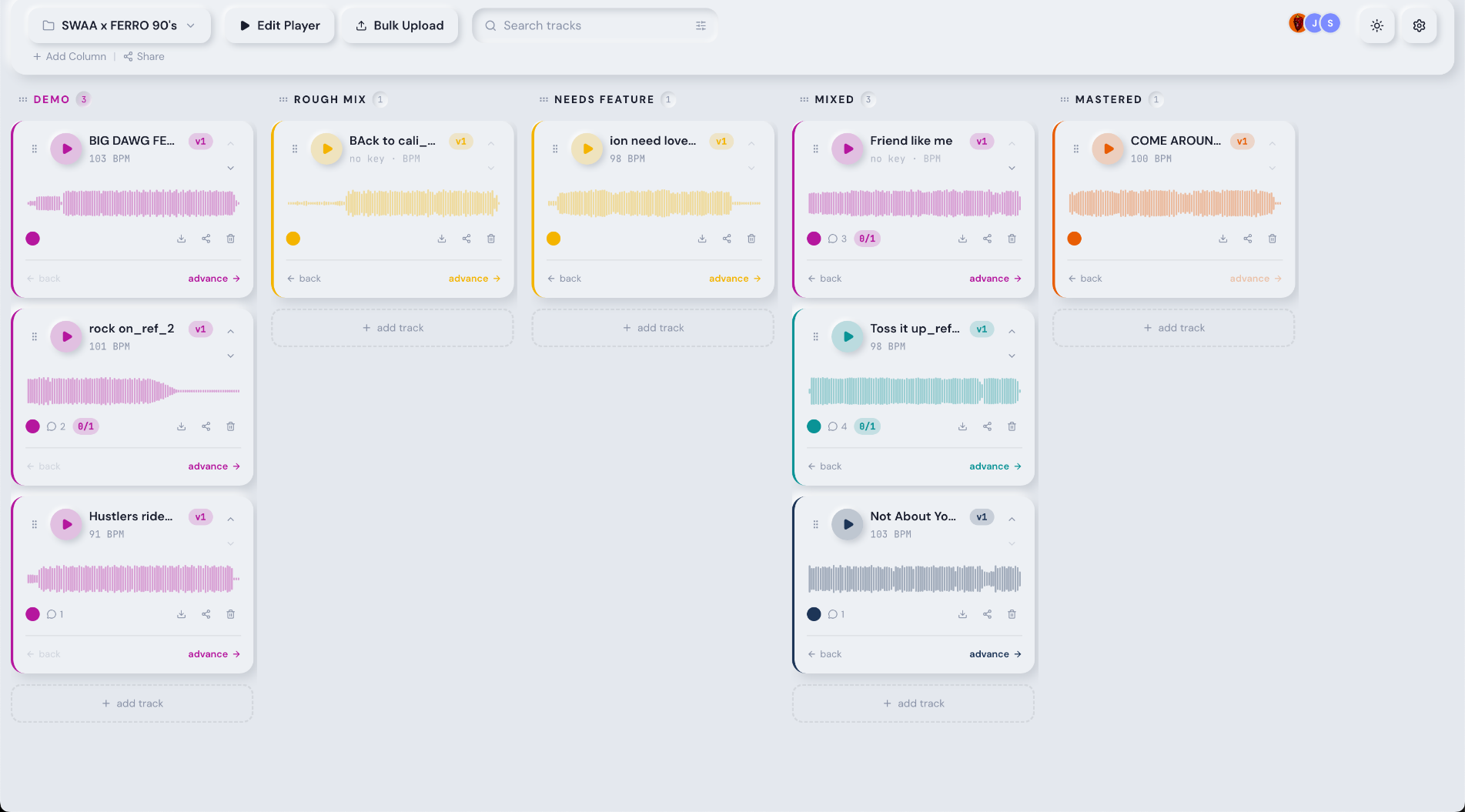Send Friend like me back a stage
Screen dimensions: 1465x812
point(824,279)
